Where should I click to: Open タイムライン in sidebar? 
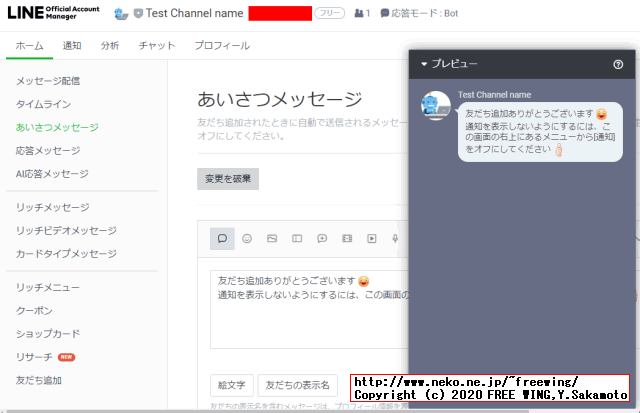43,104
